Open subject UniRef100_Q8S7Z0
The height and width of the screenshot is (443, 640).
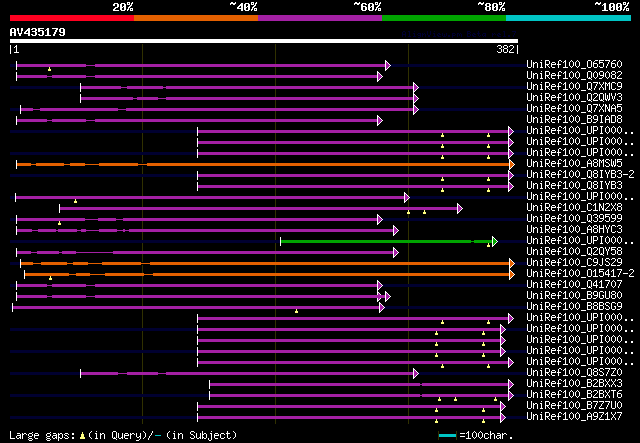coord(574,373)
